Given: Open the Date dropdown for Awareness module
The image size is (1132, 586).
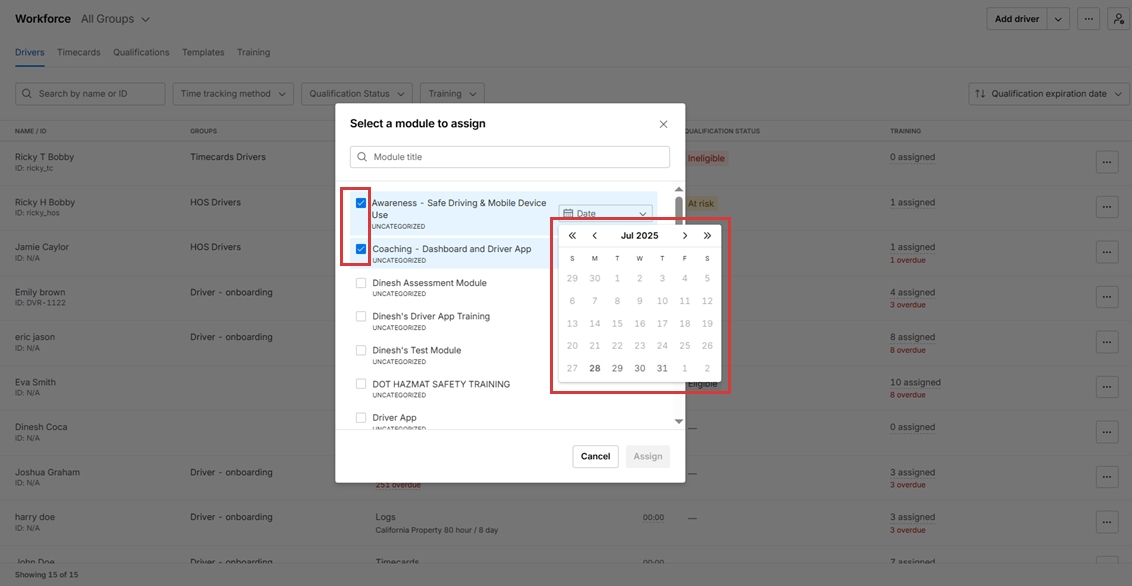Looking at the screenshot, I should 605,213.
